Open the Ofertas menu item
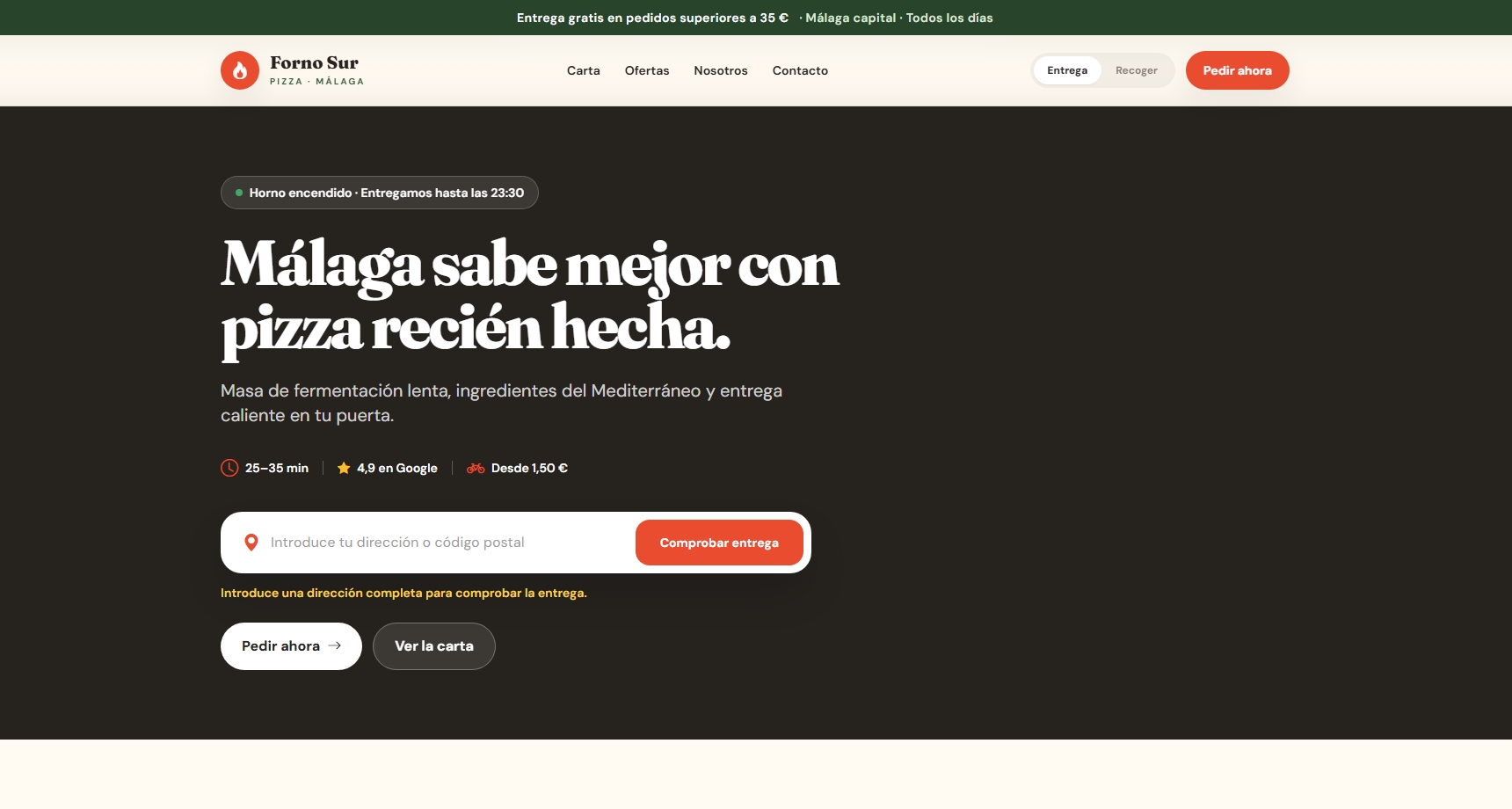 coord(647,70)
